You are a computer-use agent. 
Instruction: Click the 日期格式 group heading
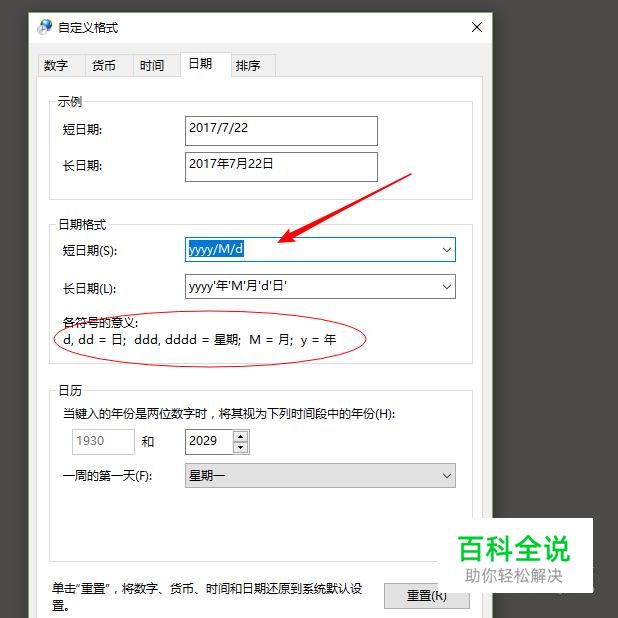[x=82, y=225]
